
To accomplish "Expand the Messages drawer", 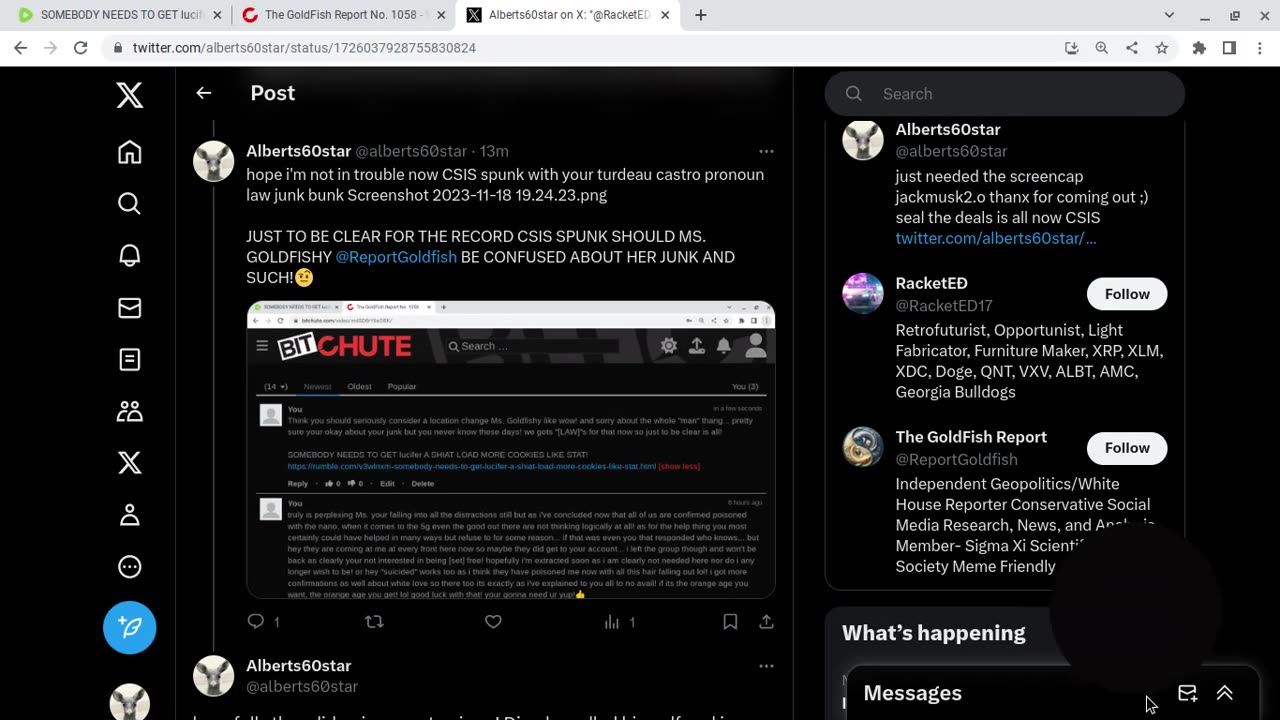I will click(1224, 693).
